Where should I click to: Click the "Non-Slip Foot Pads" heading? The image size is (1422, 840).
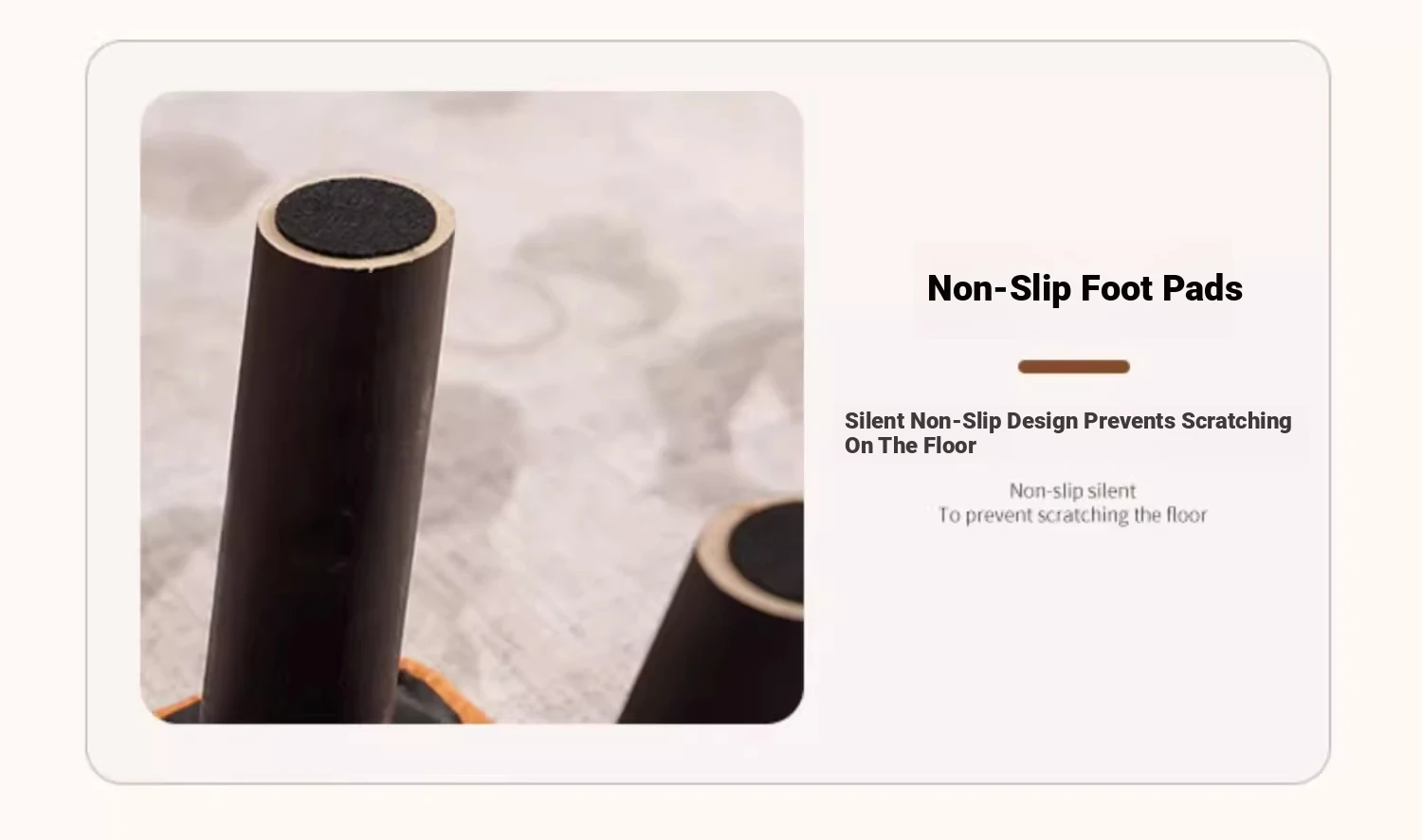tap(1085, 288)
